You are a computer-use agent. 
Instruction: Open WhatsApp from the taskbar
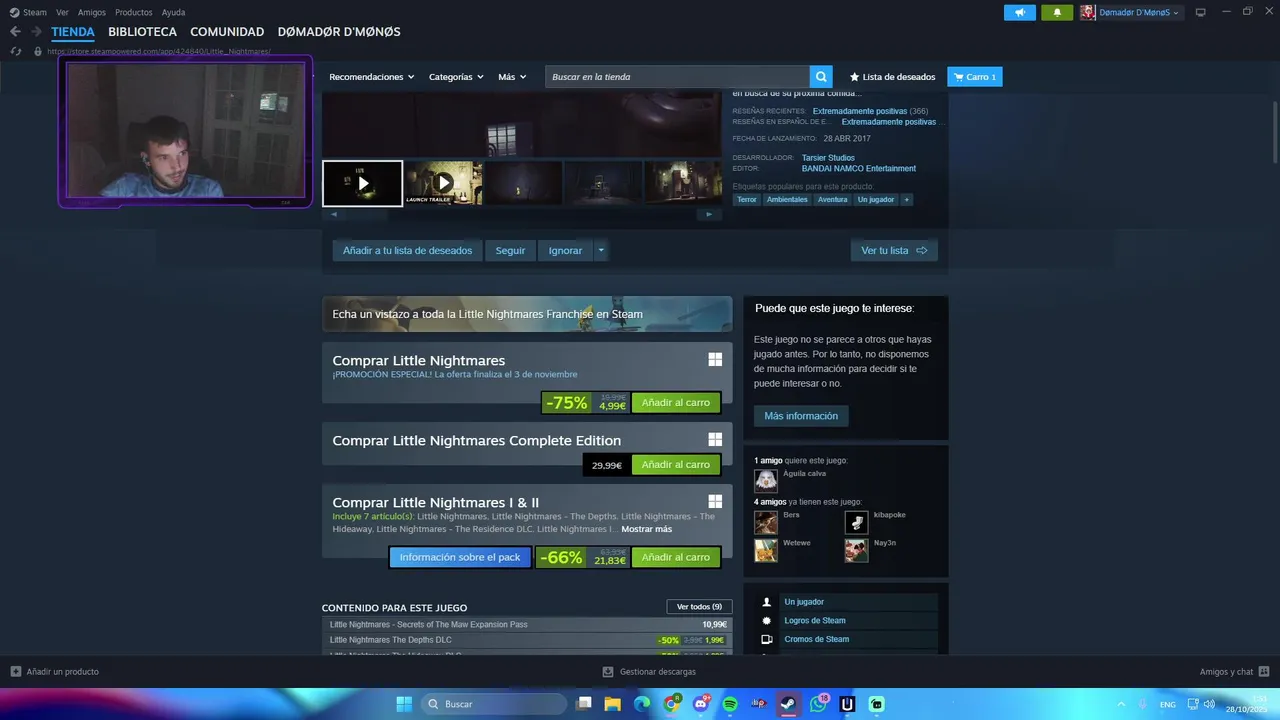coord(818,704)
